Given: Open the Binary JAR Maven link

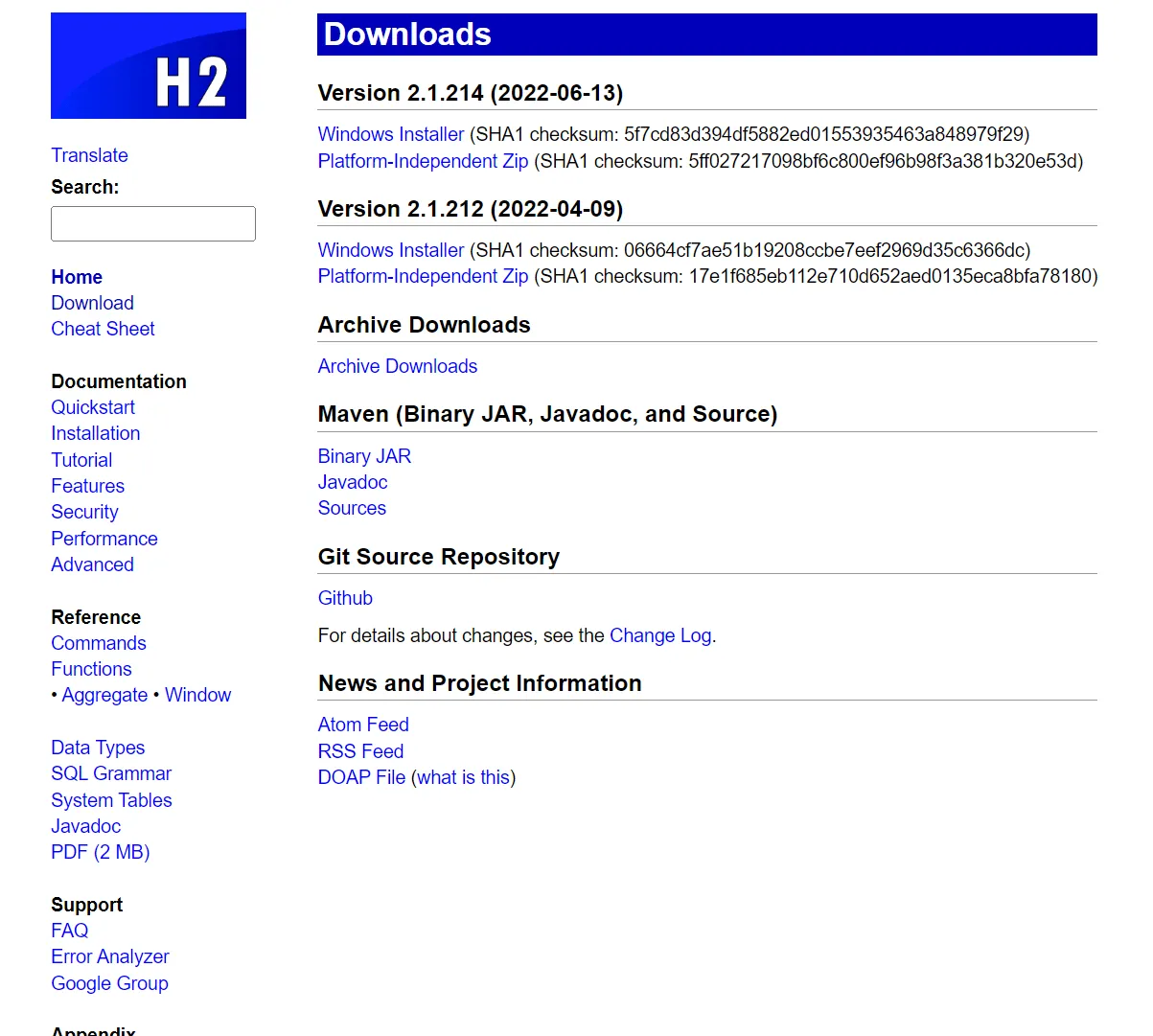Looking at the screenshot, I should [364, 456].
